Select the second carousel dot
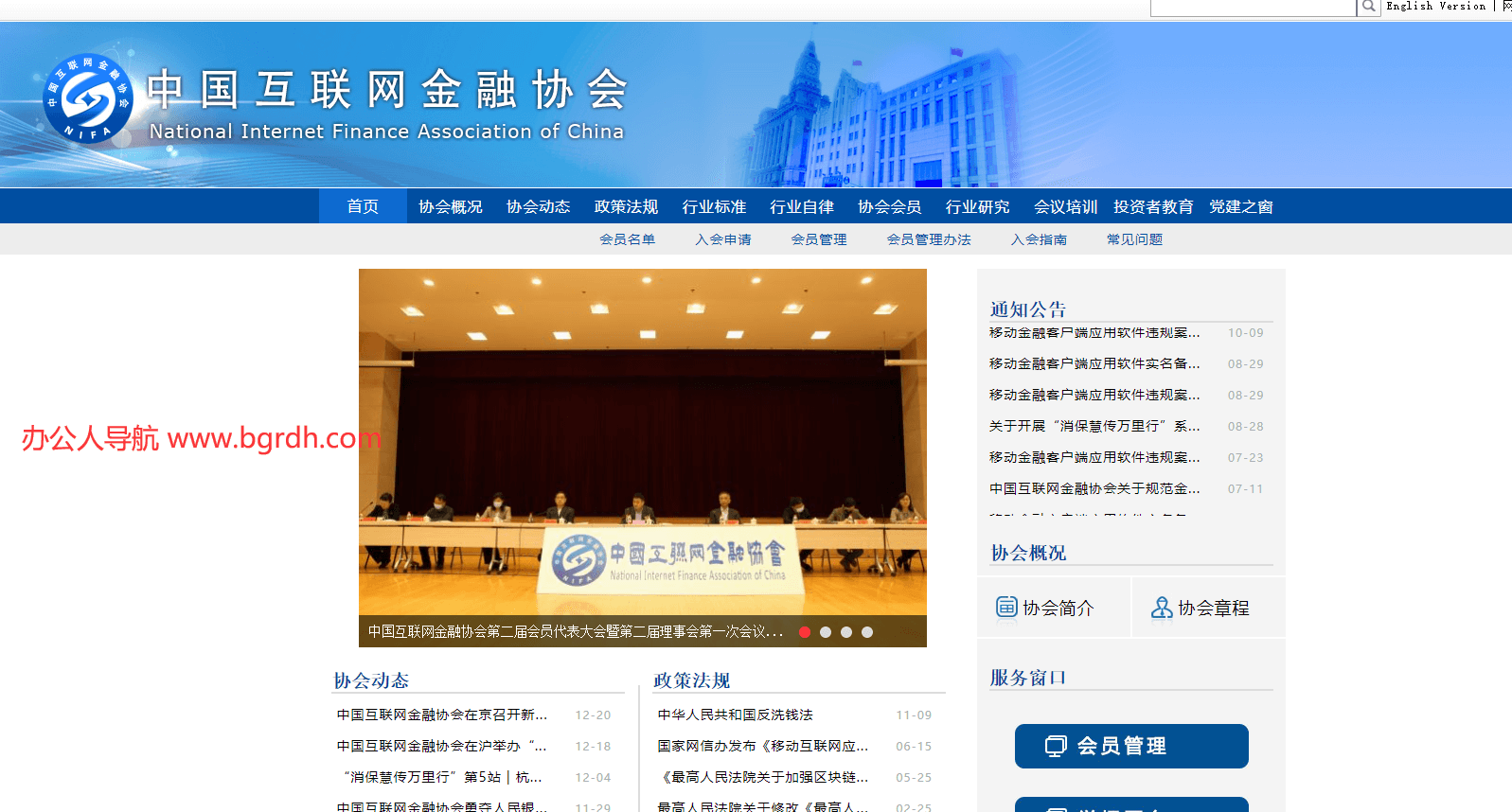 coord(826,632)
